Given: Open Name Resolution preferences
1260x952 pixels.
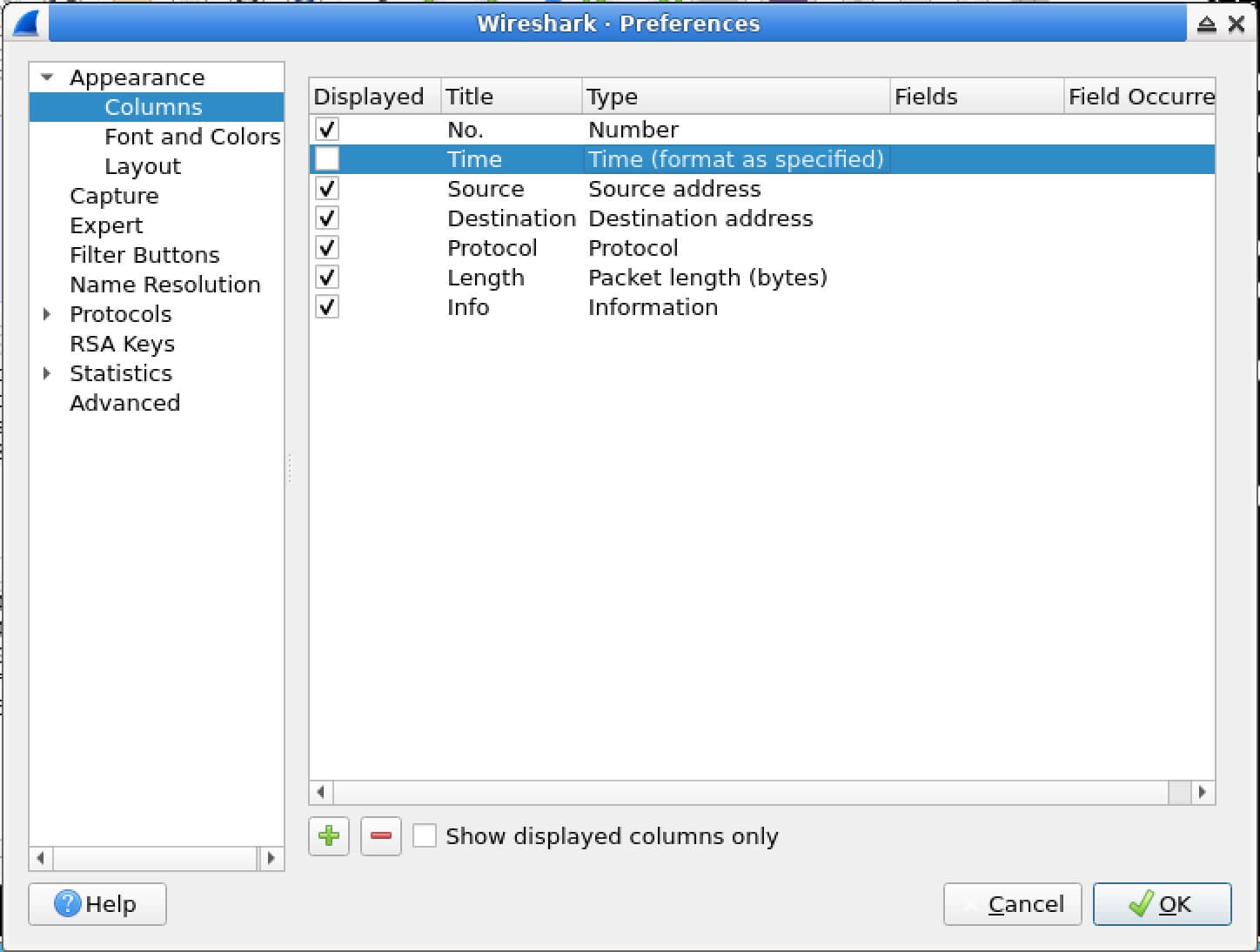Looking at the screenshot, I should coord(165,285).
